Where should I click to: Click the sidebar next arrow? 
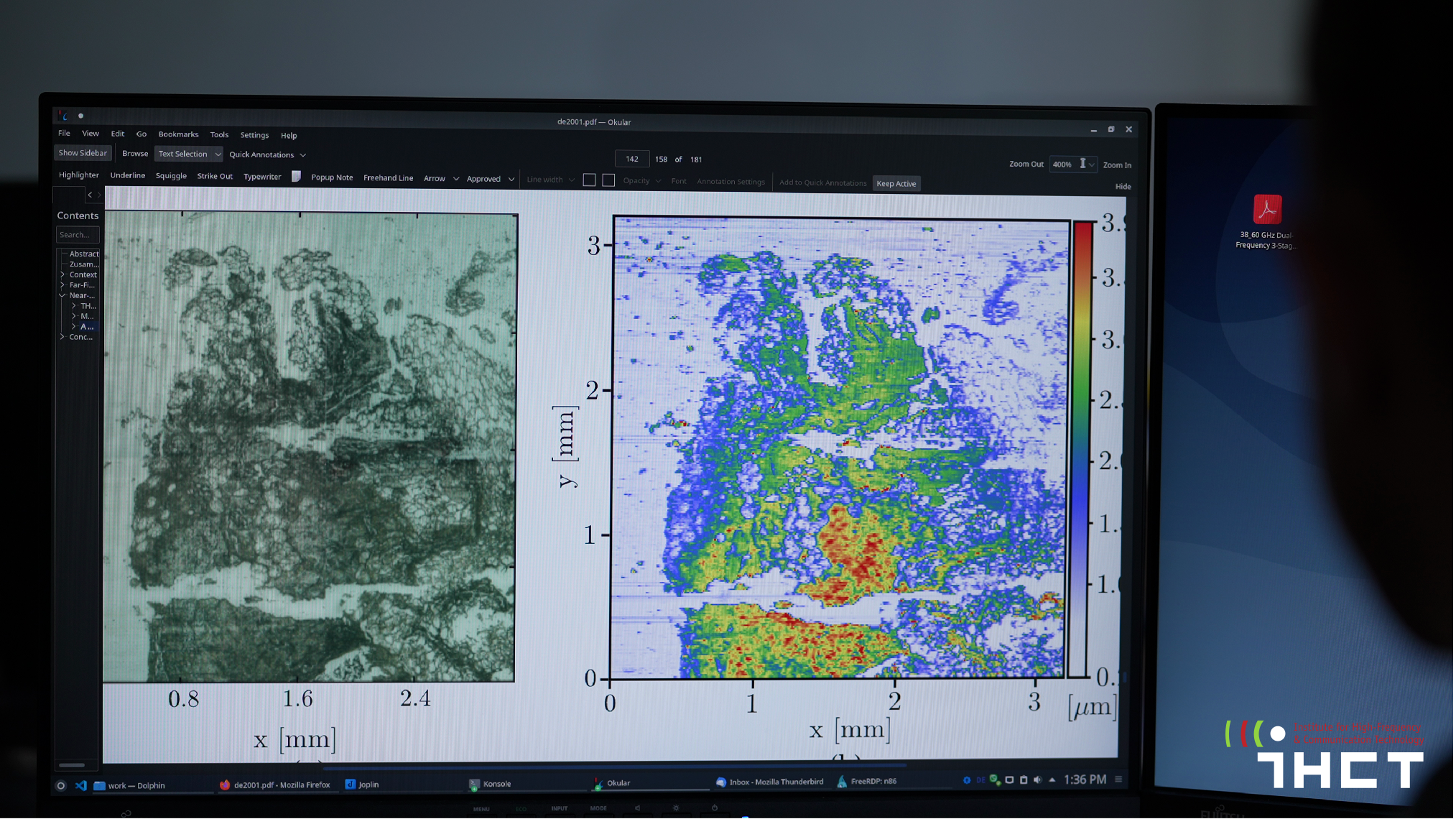pyautogui.click(x=99, y=195)
